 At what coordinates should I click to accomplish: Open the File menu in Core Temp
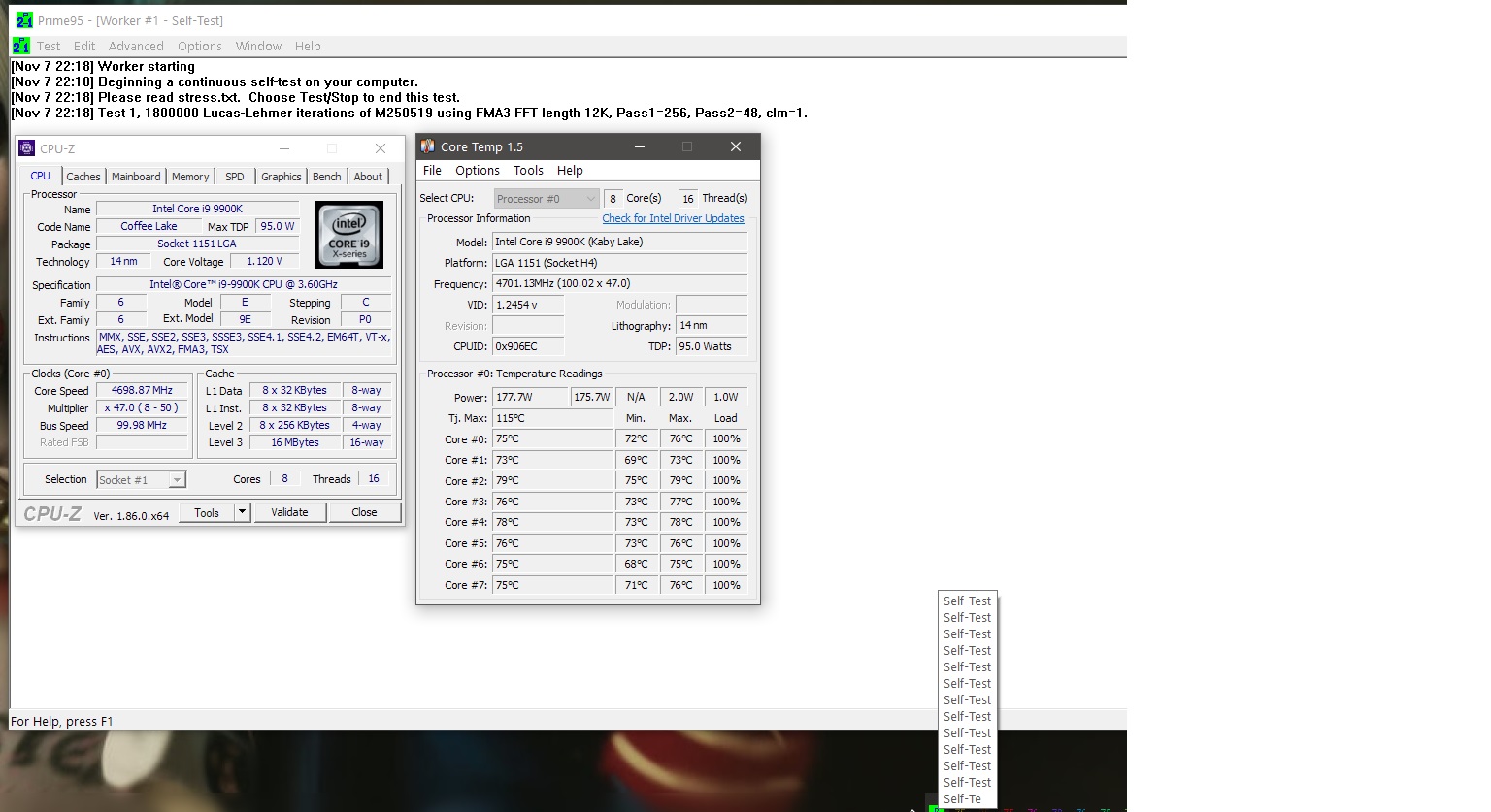pos(432,170)
